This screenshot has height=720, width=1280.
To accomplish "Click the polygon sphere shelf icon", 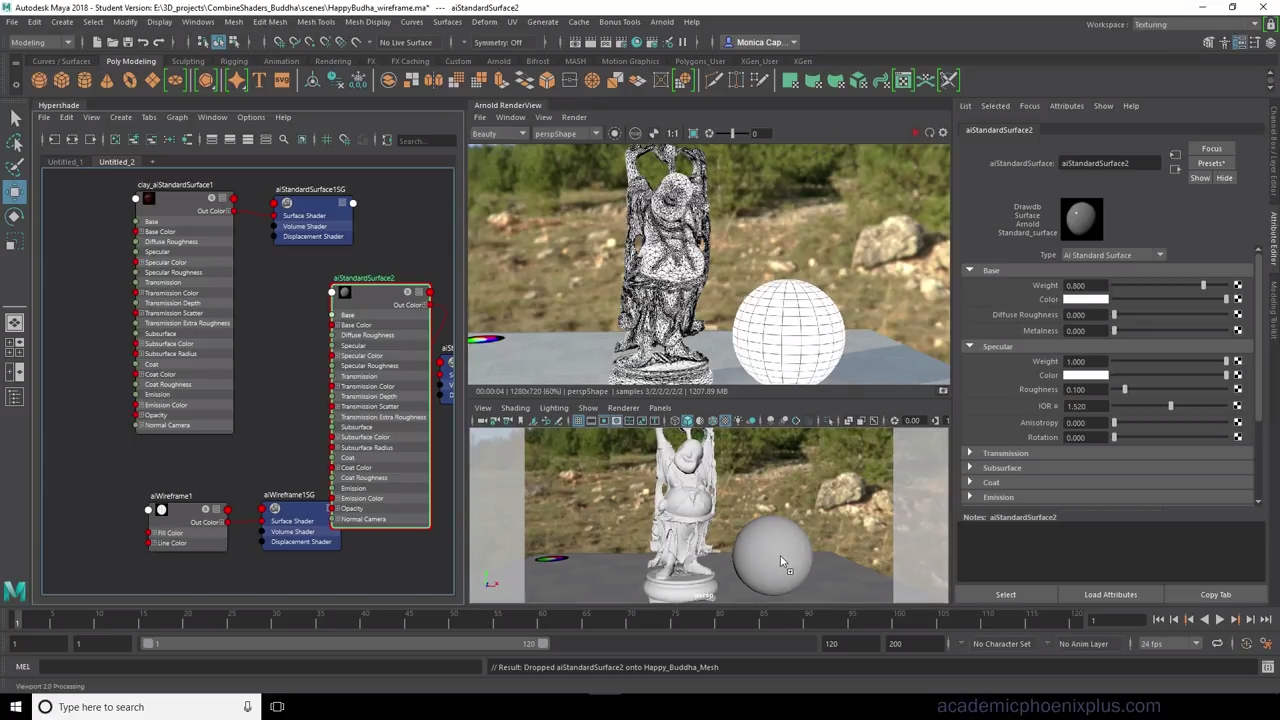I will coord(39,81).
